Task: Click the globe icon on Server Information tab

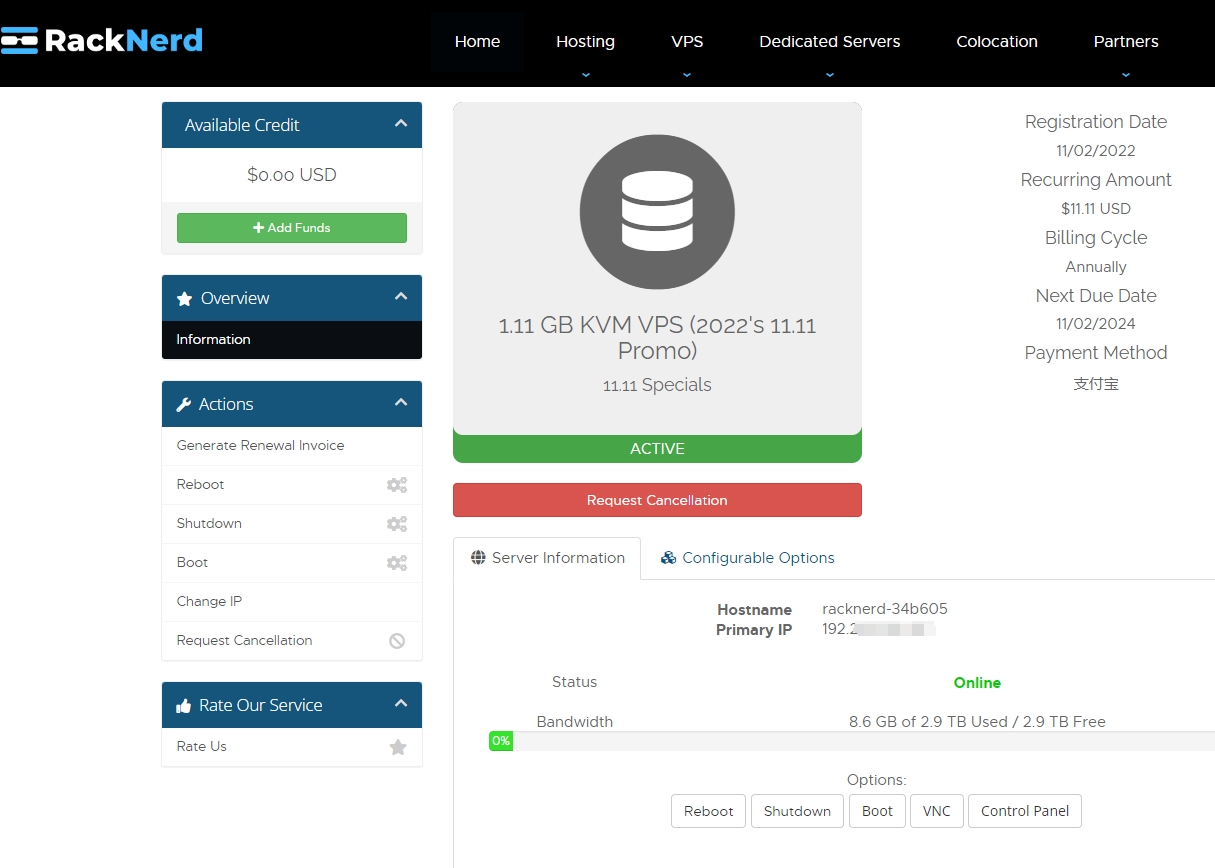Action: [478, 558]
